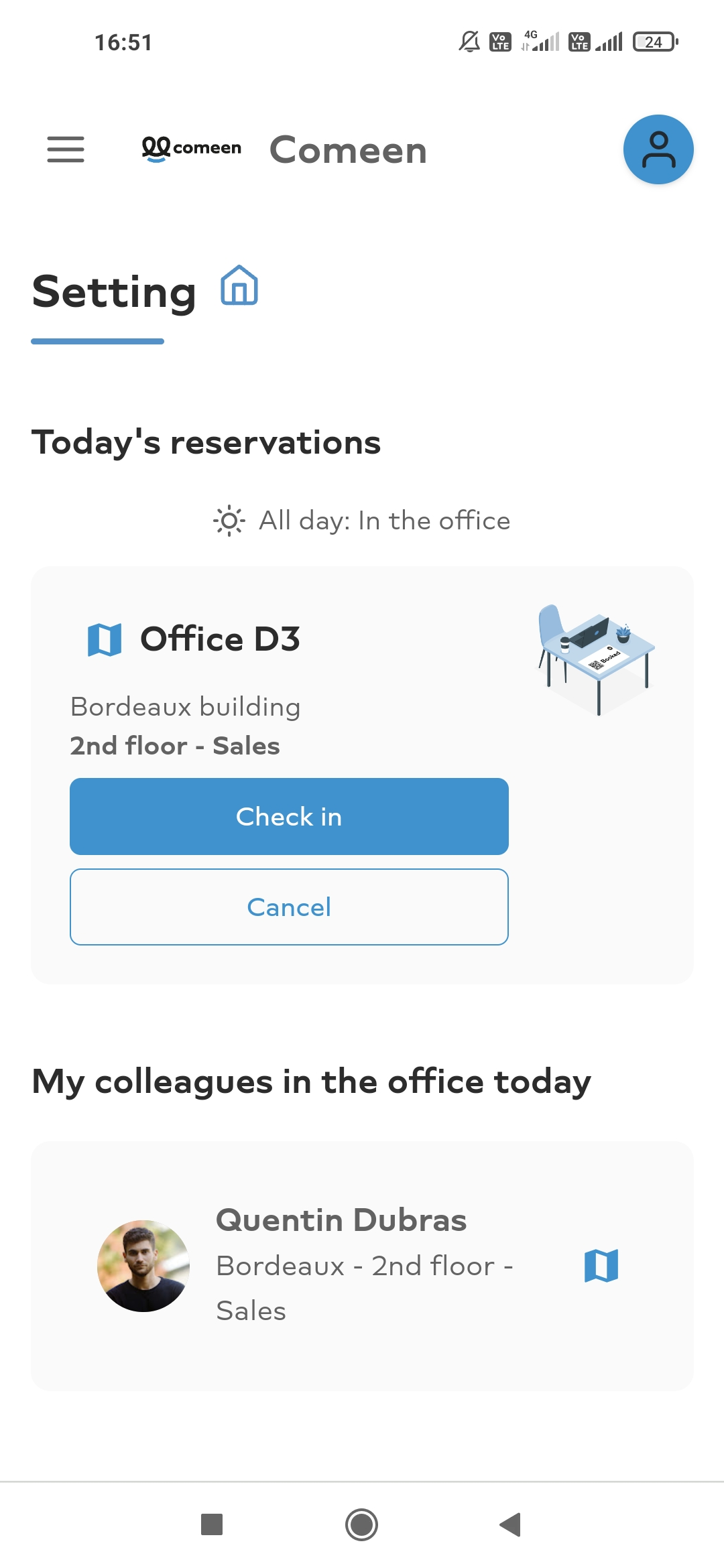View Quentin Dubras location map icon
Viewport: 724px width, 1568px height.
point(601,1266)
